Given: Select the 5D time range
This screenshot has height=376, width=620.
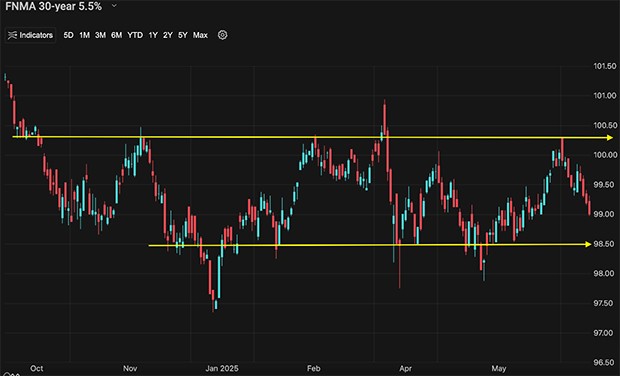Looking at the screenshot, I should coord(68,35).
